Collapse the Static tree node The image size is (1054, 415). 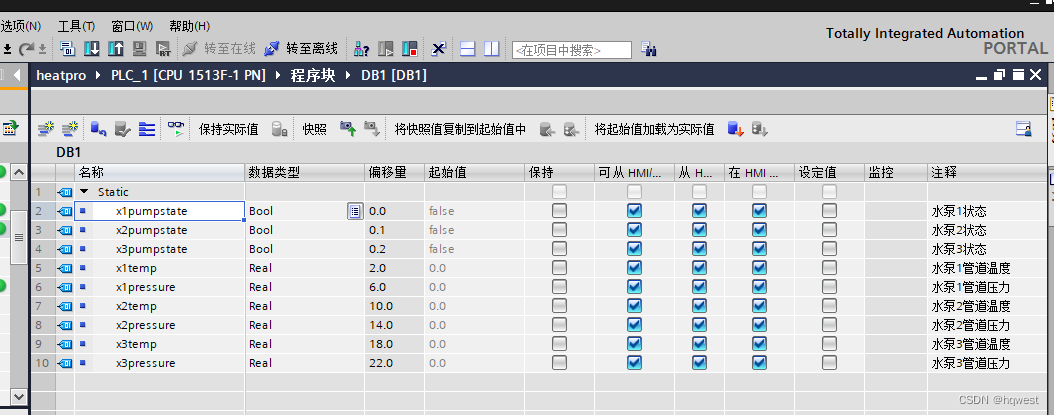pos(84,192)
